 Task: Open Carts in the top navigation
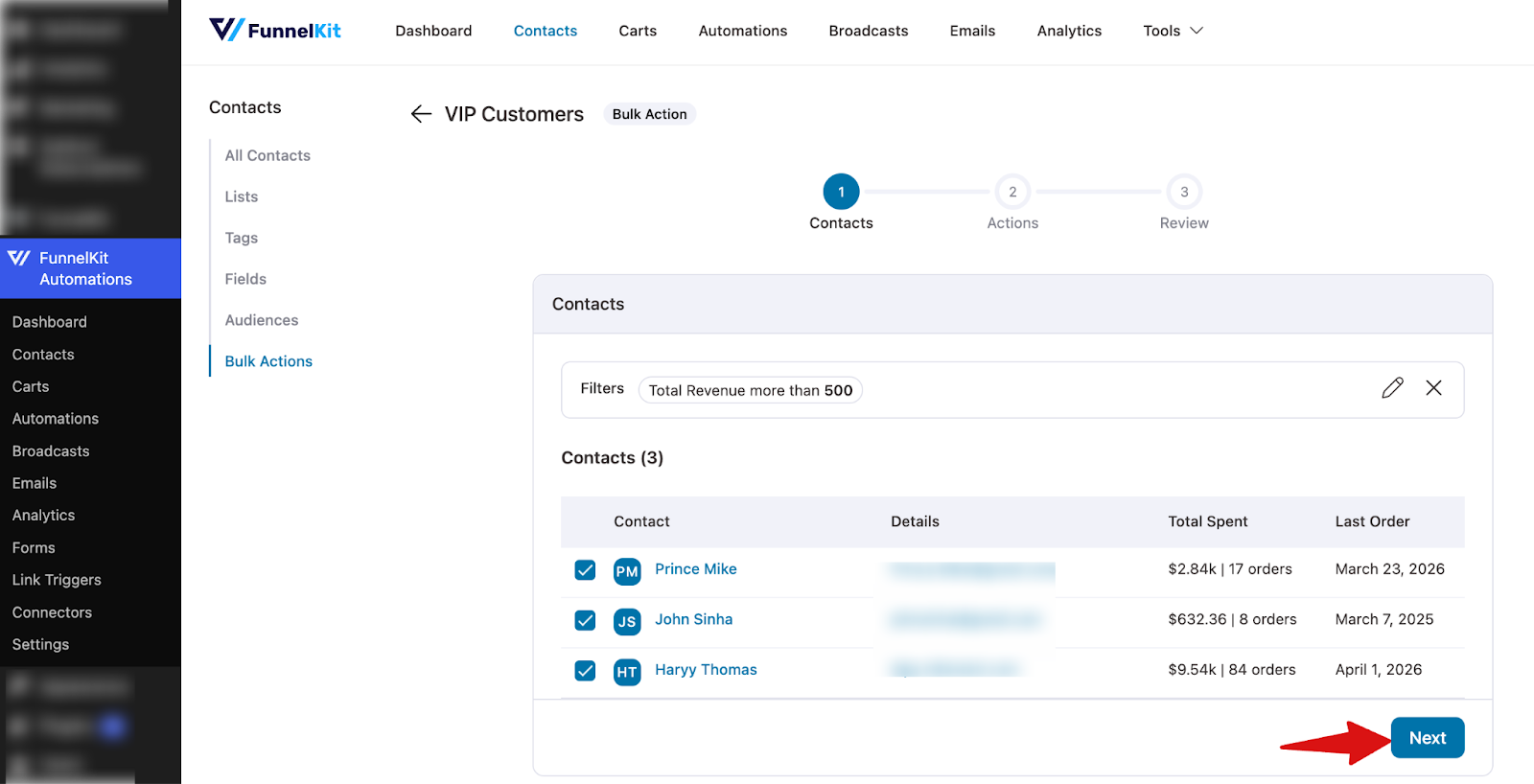(x=638, y=31)
